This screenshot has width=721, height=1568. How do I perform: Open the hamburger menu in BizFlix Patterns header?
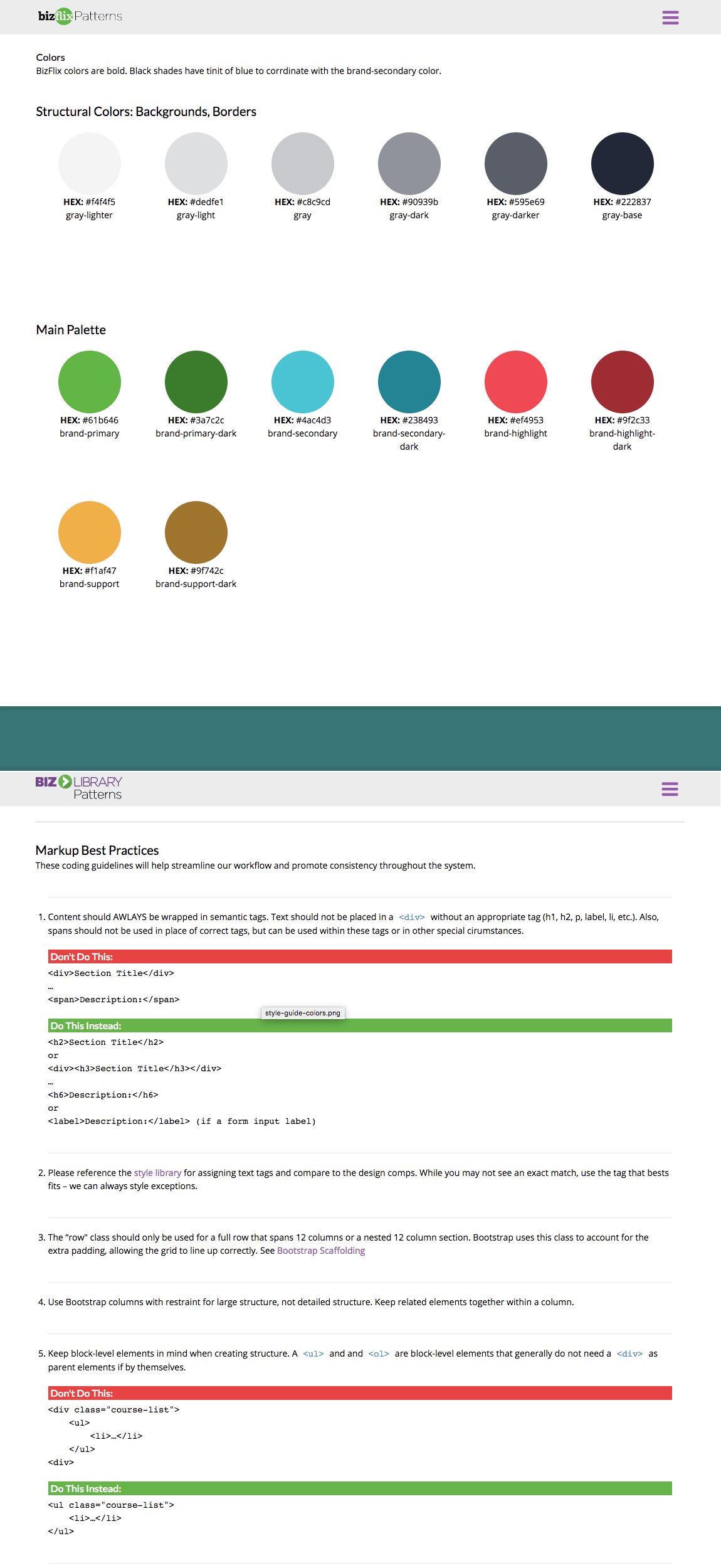670,18
